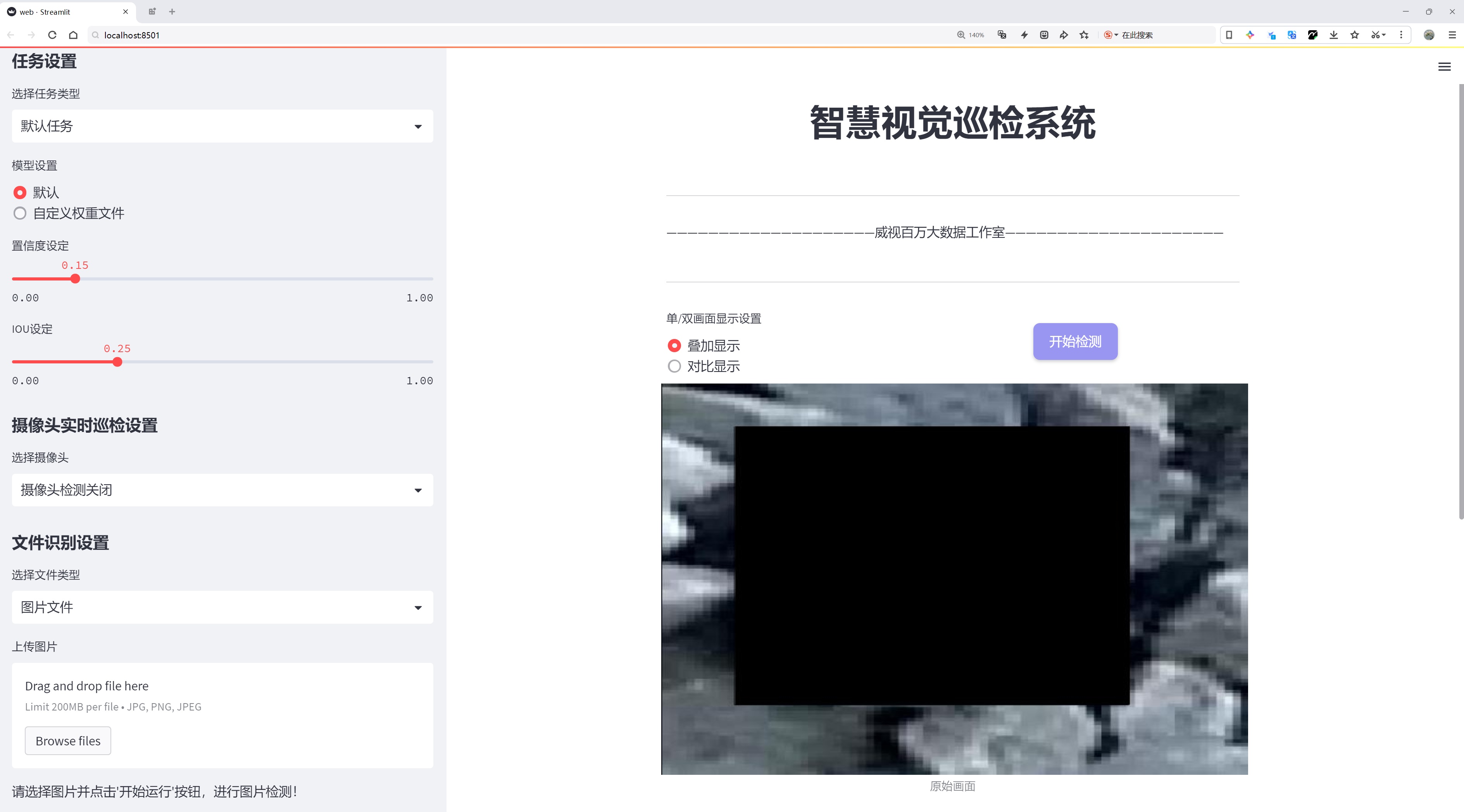The image size is (1464, 812).
Task: Click the 置信度设定 label
Action: coord(40,246)
